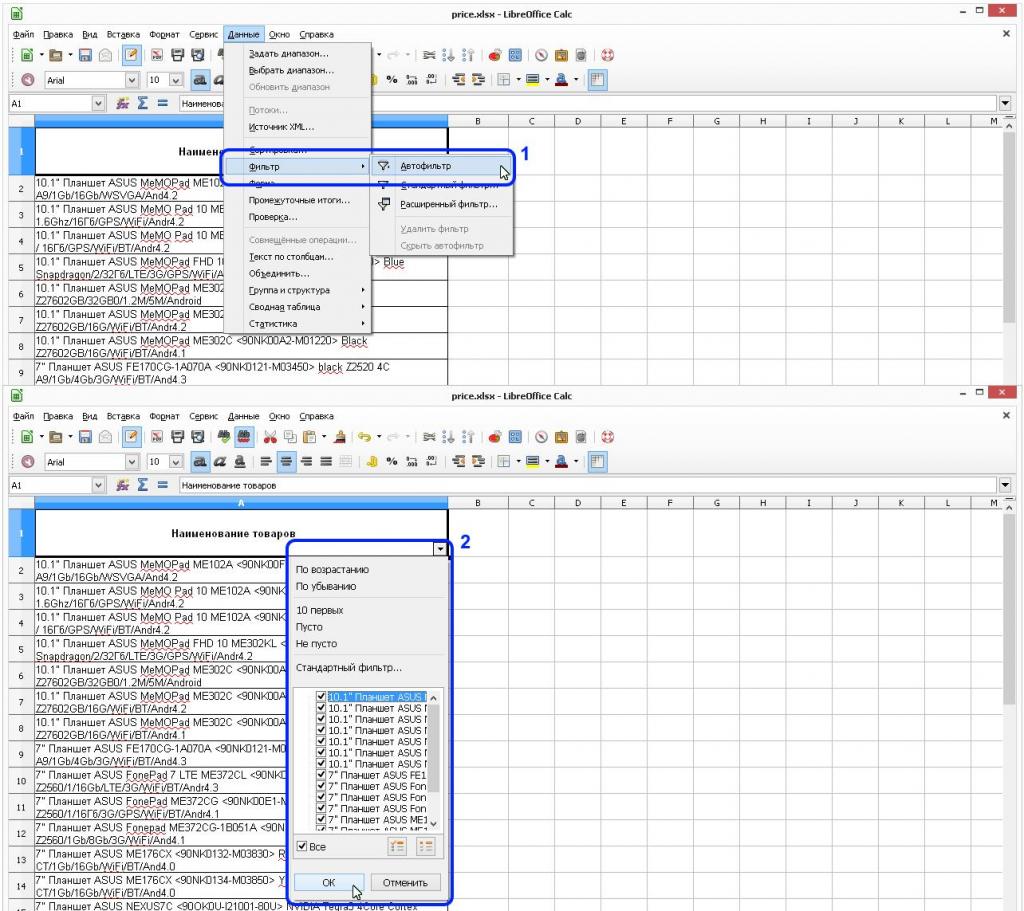
Task: Open 'Стандартный фильтр...' in filter popup
Action: [x=349, y=667]
